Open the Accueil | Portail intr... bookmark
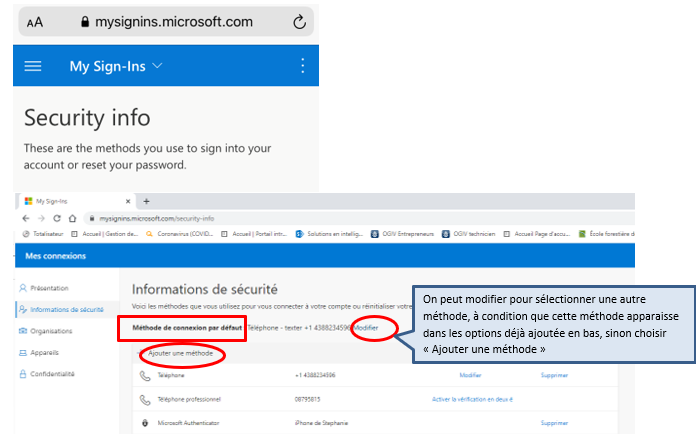 point(254,234)
